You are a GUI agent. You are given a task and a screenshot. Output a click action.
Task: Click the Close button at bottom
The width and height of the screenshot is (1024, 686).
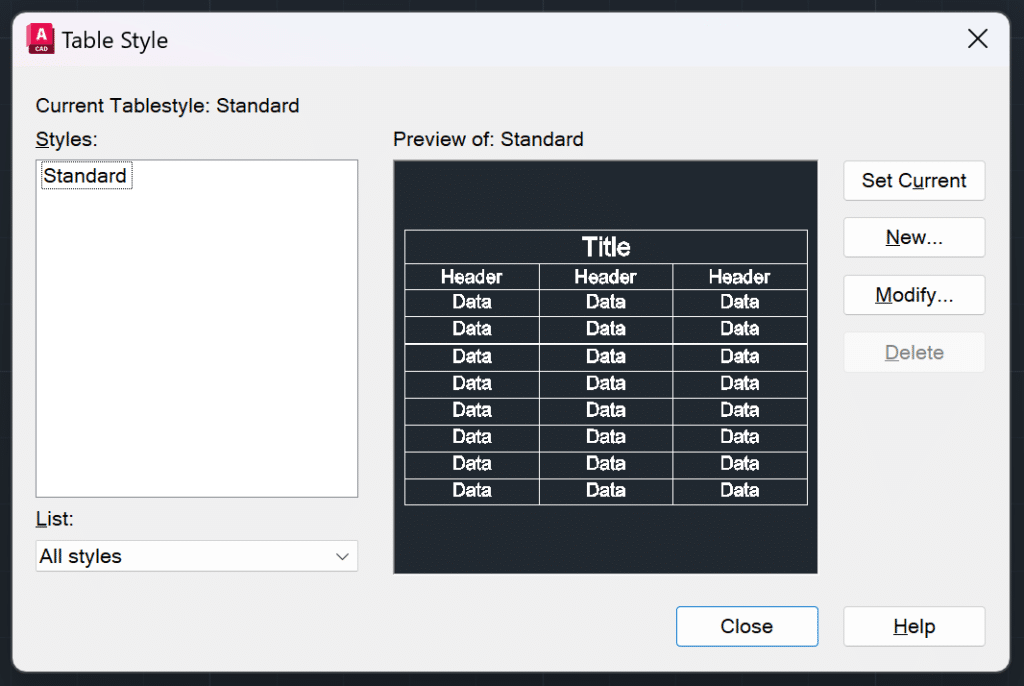[x=746, y=626]
